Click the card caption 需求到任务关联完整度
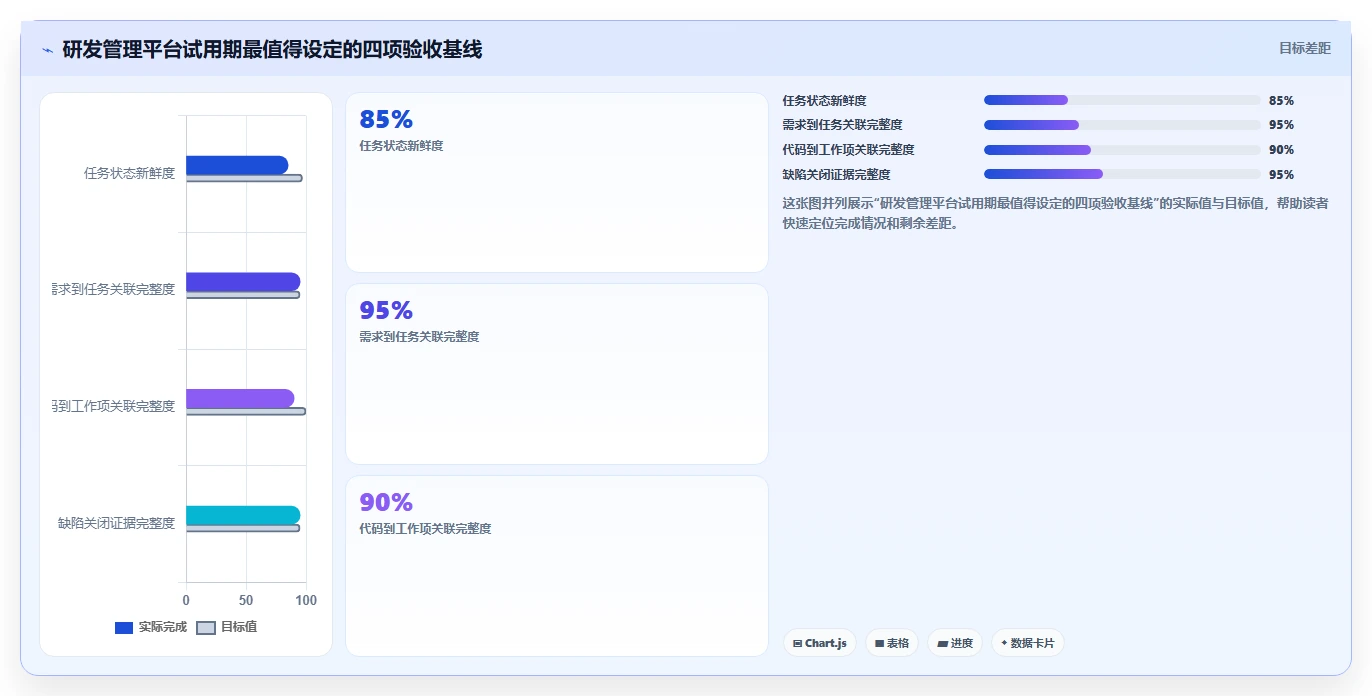1372x696 pixels. pyautogui.click(x=419, y=337)
